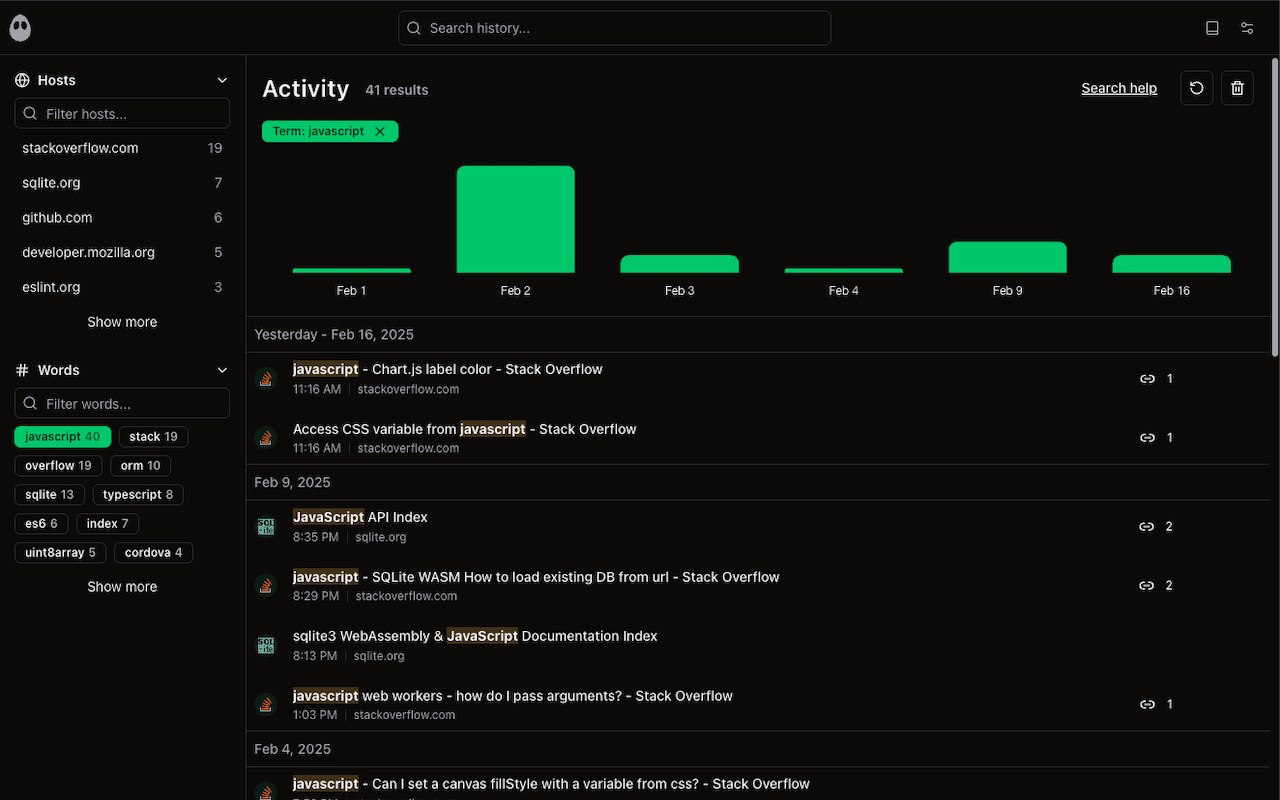Collapse the Words section chevron

(222, 370)
